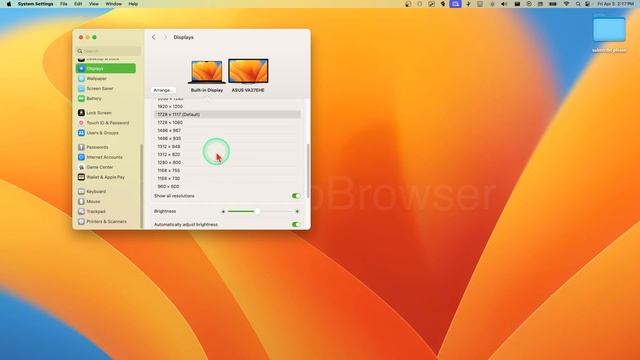This screenshot has width=640, height=360.
Task: Choose the 1920 × 1200 resolution
Action: (228, 107)
